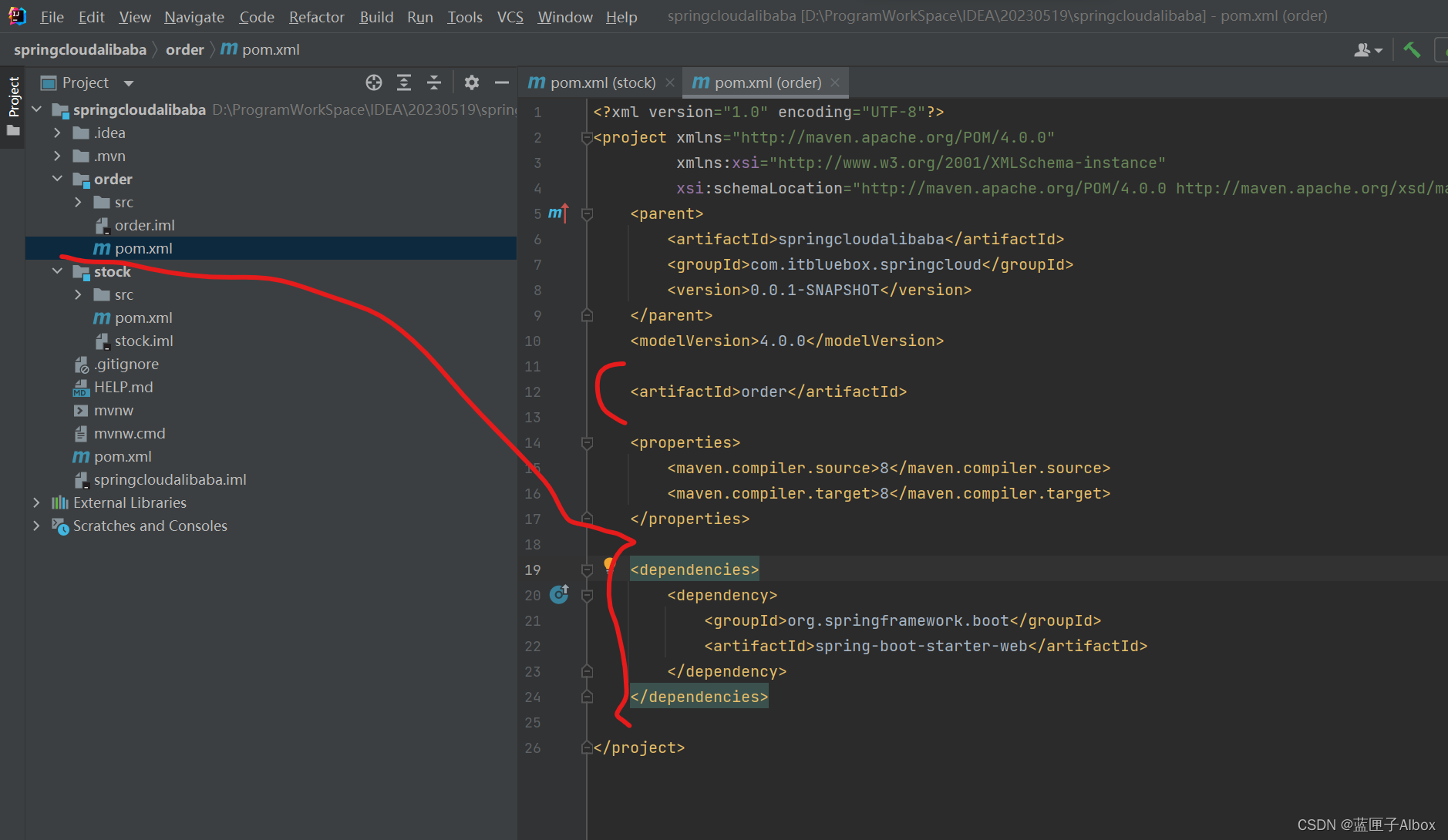Open the View menu
This screenshot has height=840, width=1448.
135,17
